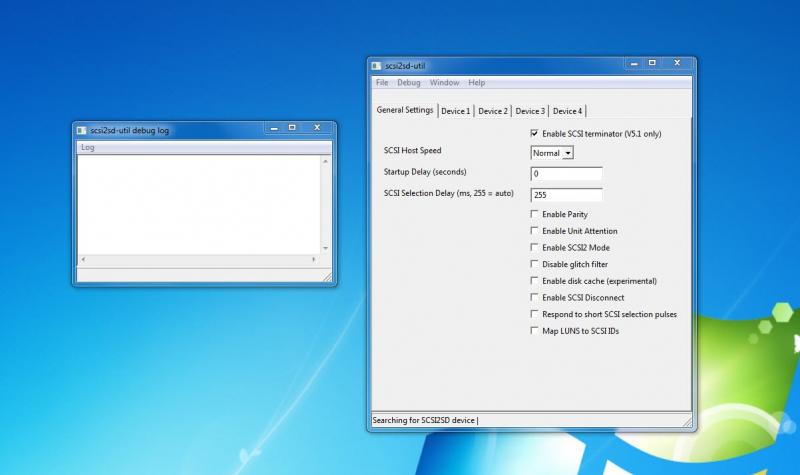Click debug log scroll left arrow

point(83,259)
